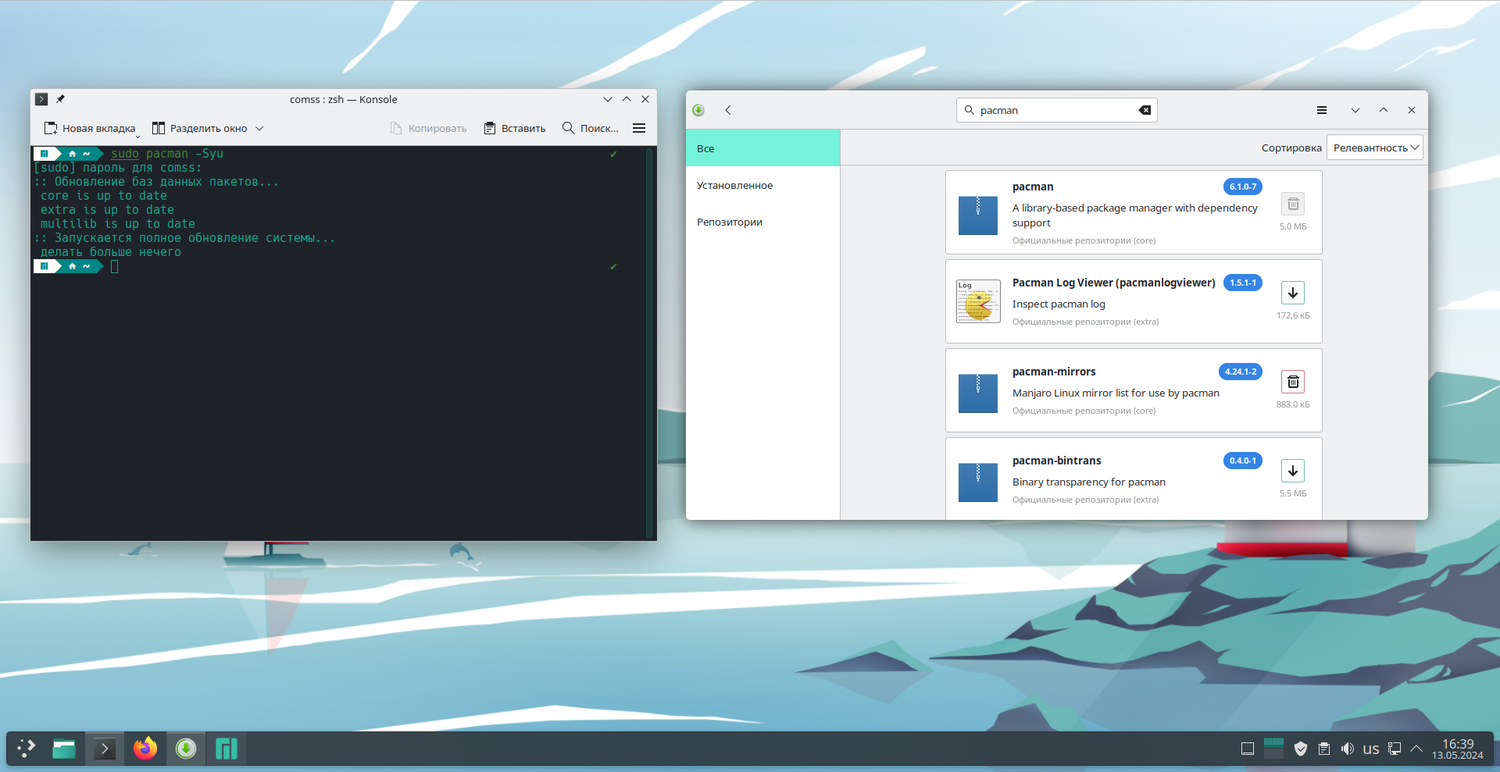
Task: Switch the 'us' keyboard layout indicator
Action: pos(1371,748)
